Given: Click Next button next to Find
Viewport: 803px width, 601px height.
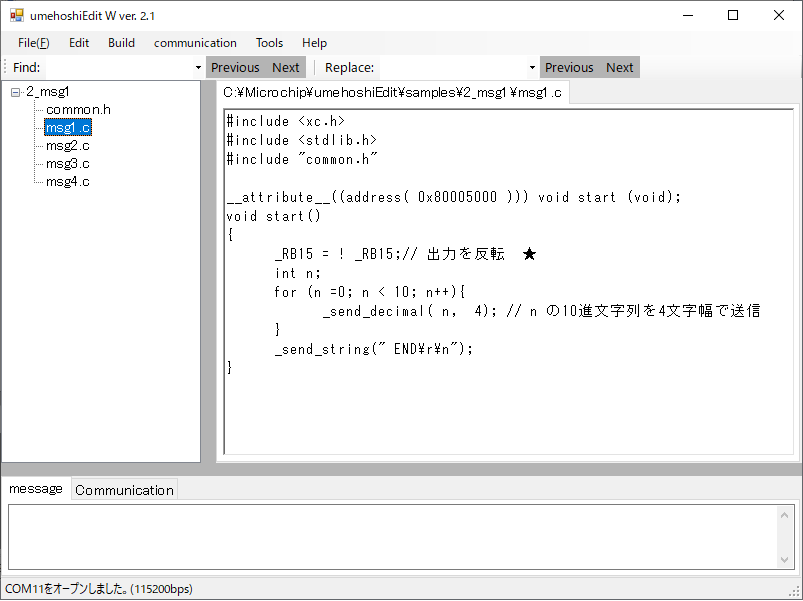Looking at the screenshot, I should [286, 68].
